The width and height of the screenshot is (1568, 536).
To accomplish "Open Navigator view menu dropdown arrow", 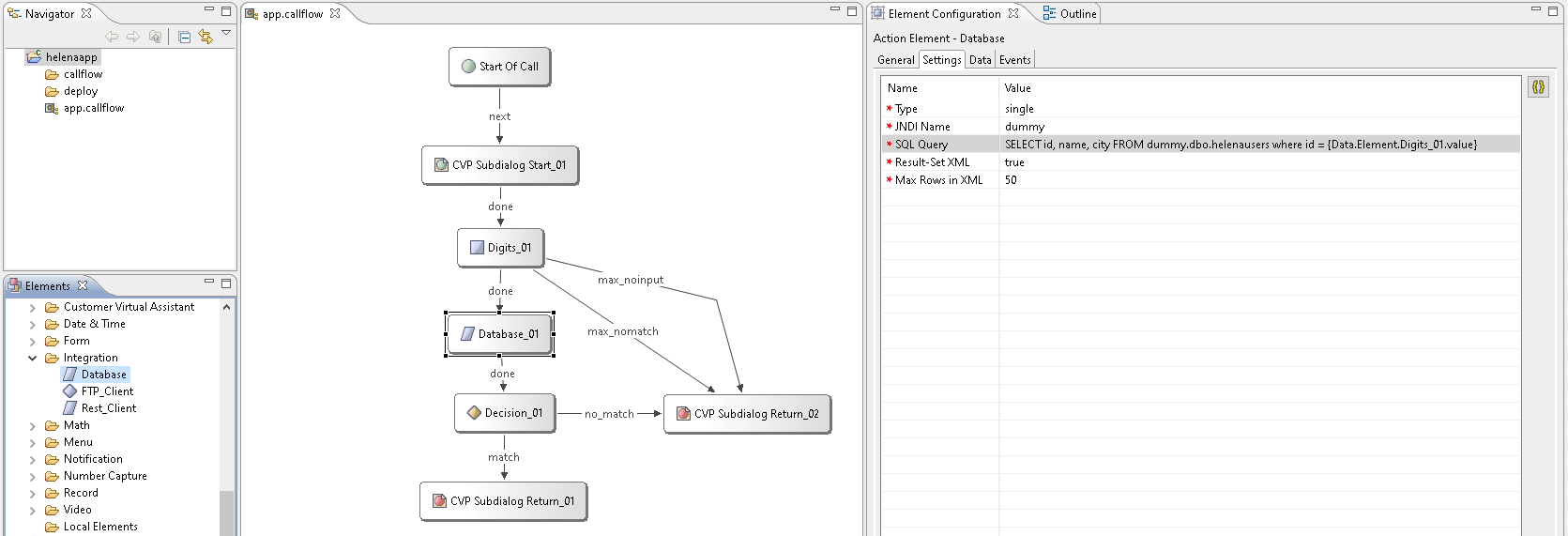I will 226,34.
